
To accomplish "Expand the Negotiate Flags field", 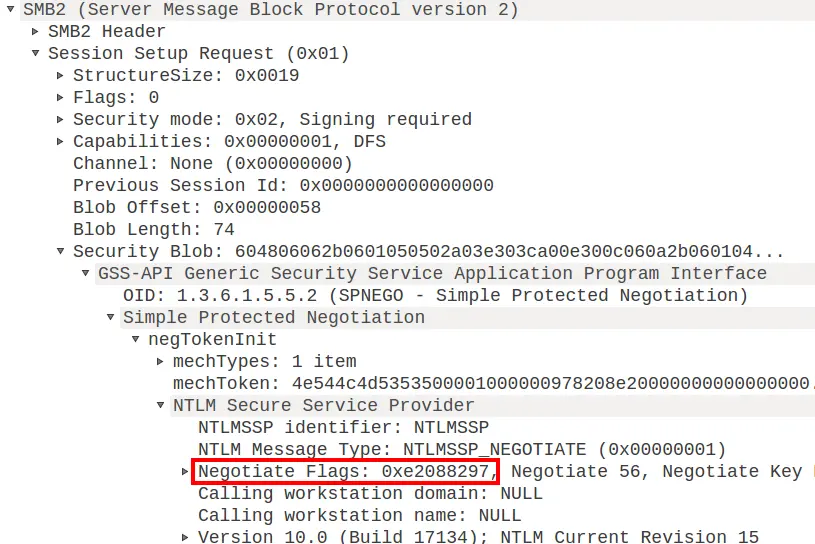I will [x=185, y=472].
